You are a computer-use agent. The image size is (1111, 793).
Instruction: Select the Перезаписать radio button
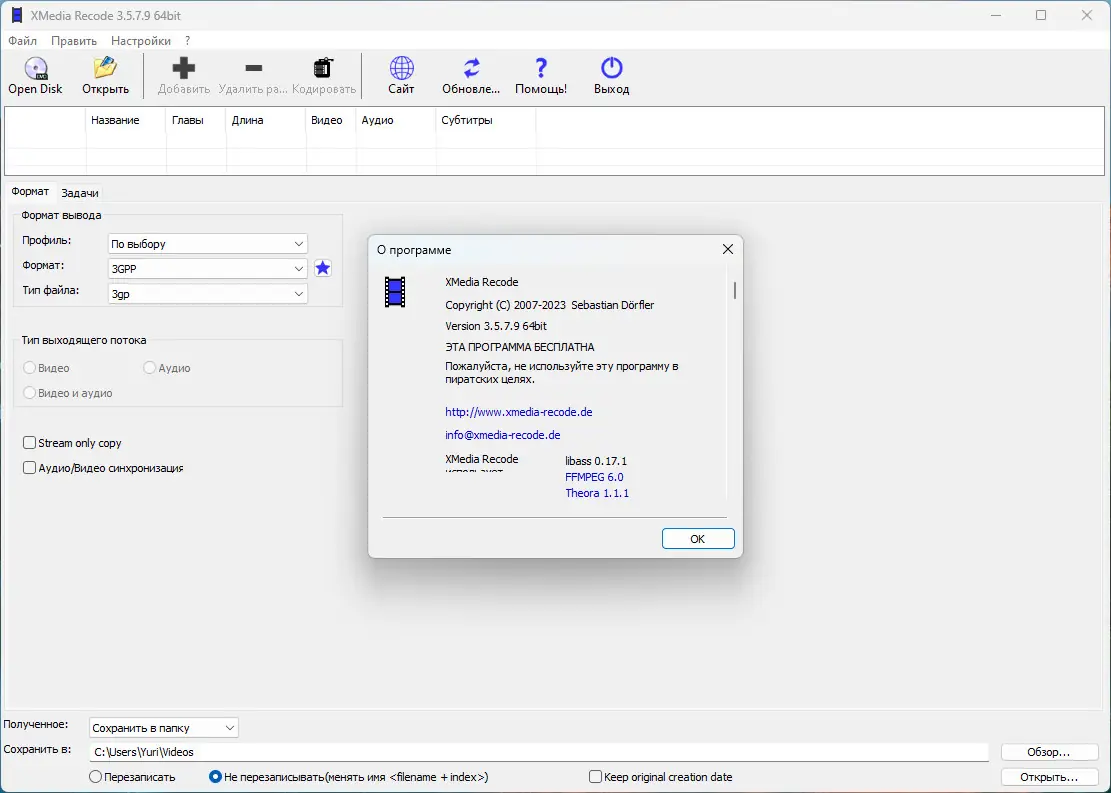pos(95,776)
